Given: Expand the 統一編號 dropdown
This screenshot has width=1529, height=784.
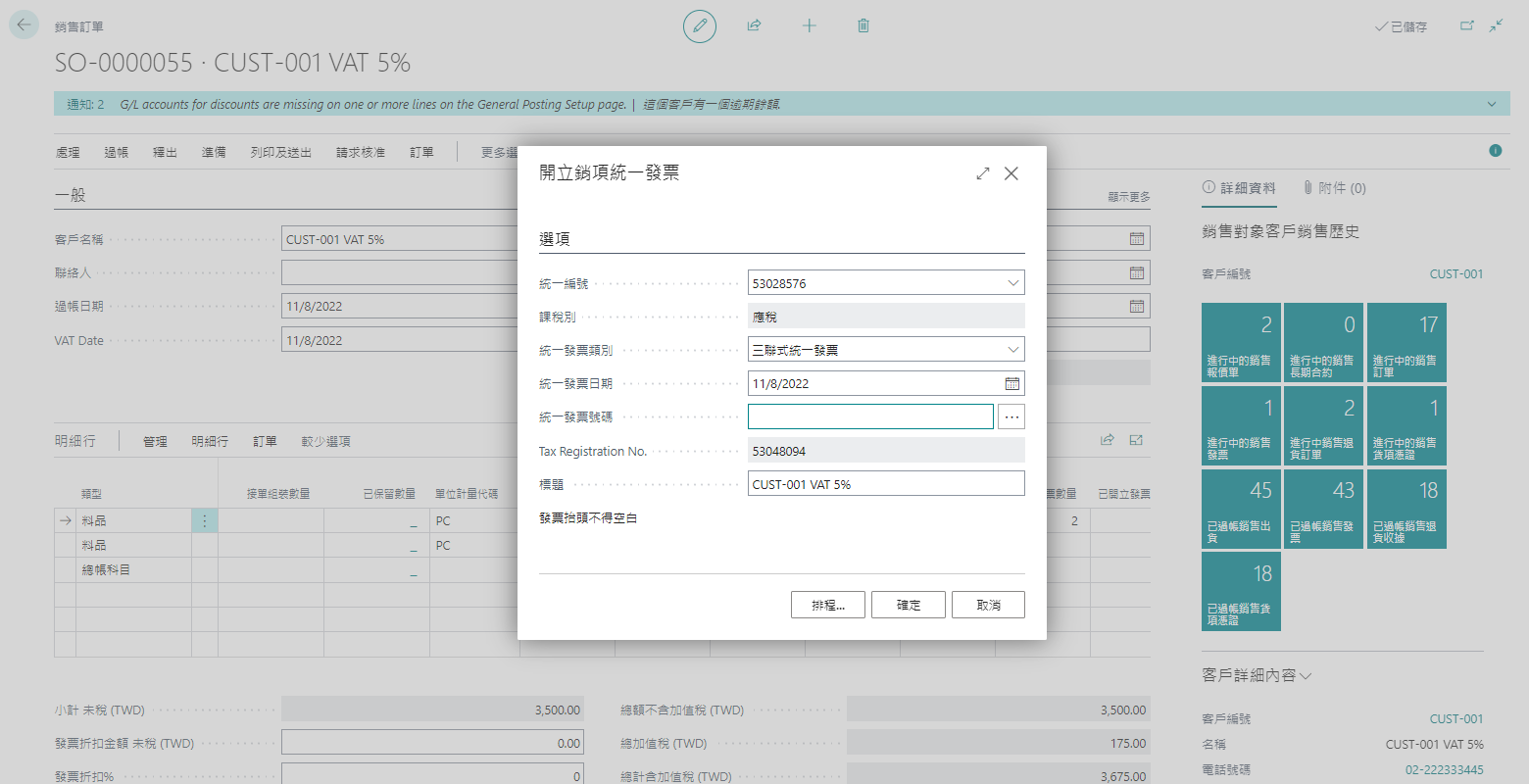Looking at the screenshot, I should point(1013,283).
